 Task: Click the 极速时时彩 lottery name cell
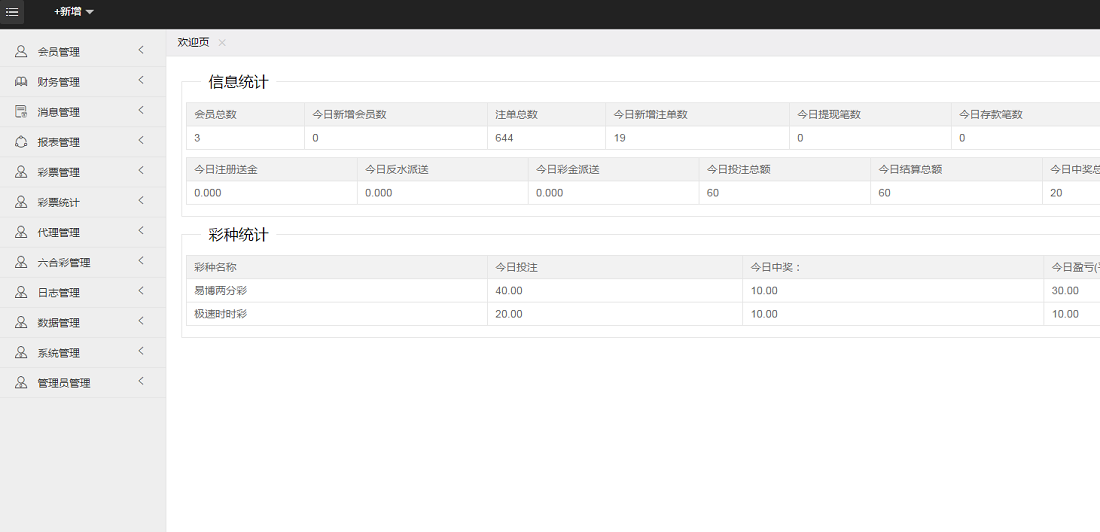220,314
